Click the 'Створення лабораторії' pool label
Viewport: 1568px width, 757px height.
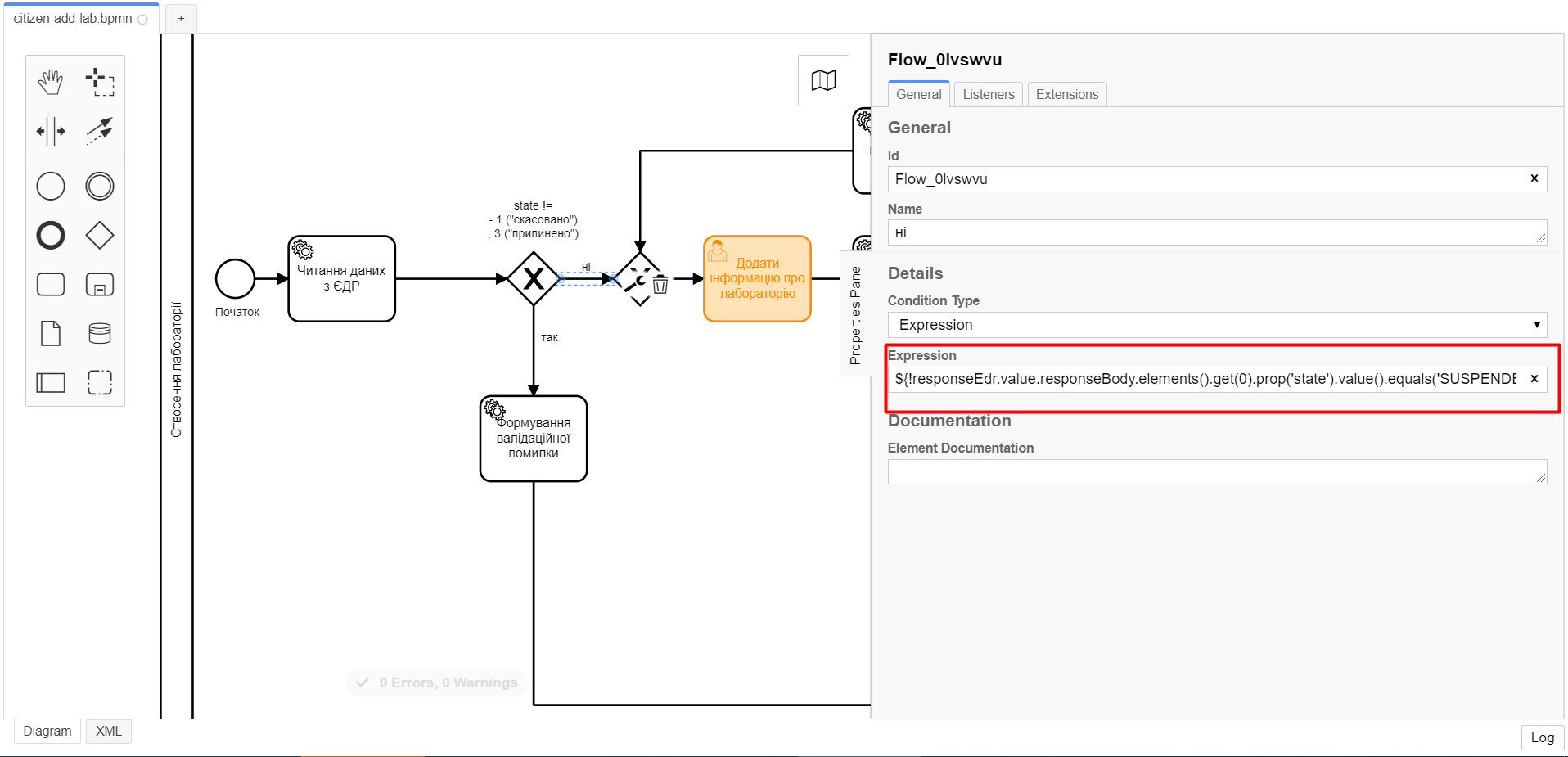176,370
